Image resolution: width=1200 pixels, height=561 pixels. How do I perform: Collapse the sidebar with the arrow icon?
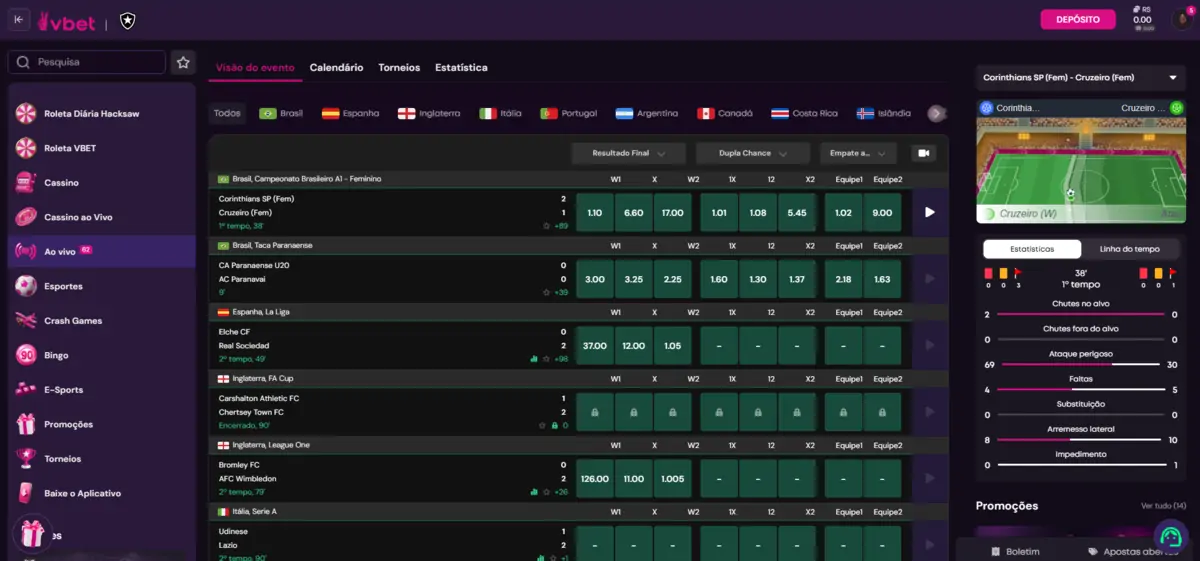[x=20, y=19]
